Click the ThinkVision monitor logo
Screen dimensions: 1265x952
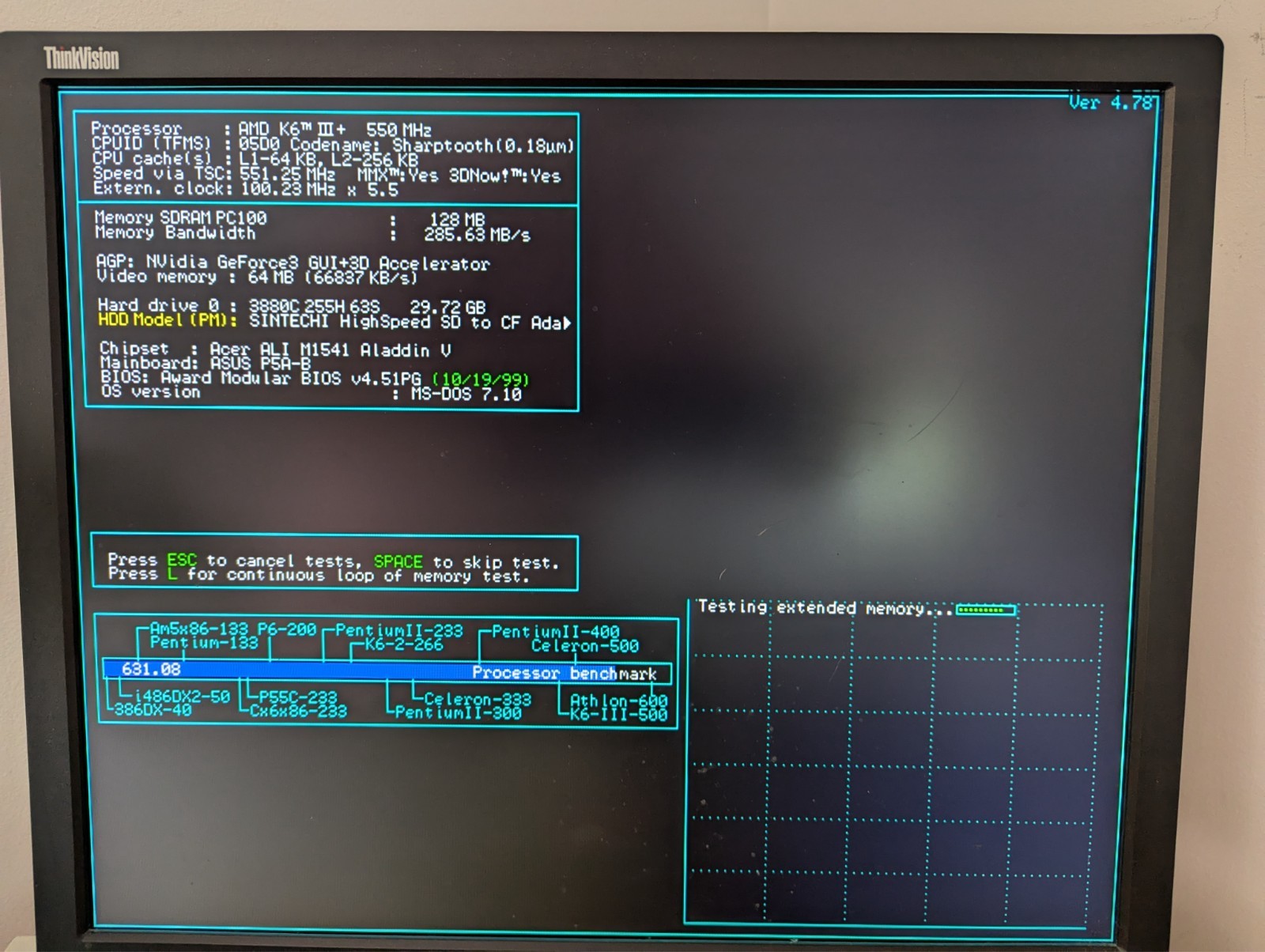[x=81, y=59]
